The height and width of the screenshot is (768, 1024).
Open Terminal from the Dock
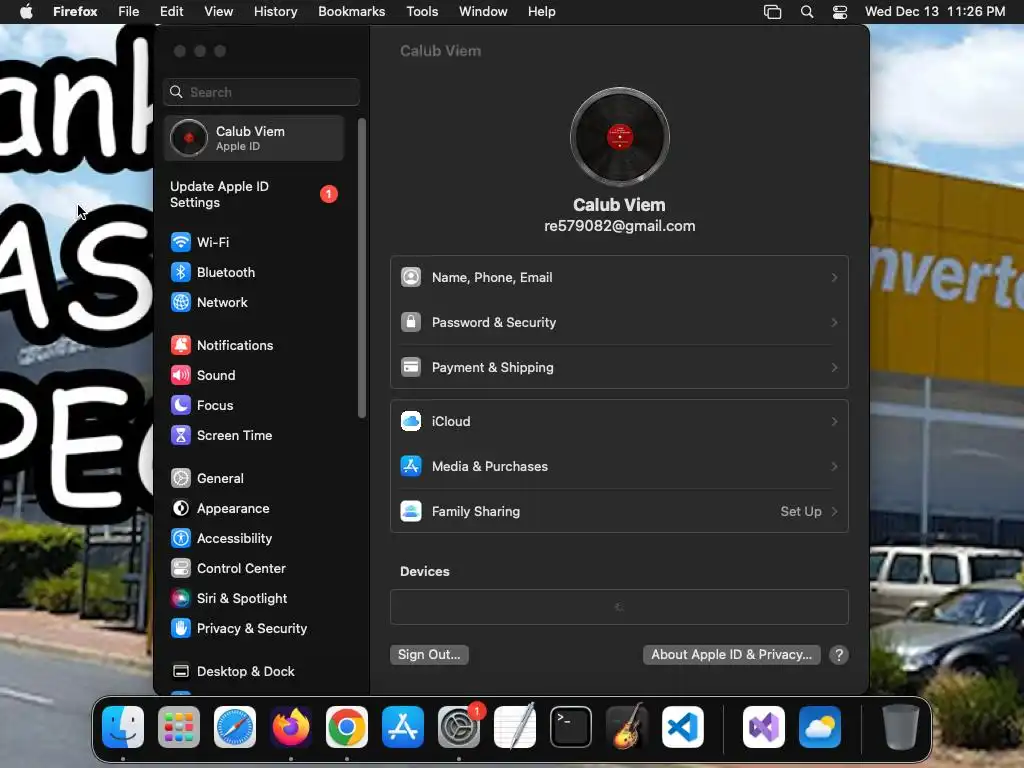click(x=571, y=728)
